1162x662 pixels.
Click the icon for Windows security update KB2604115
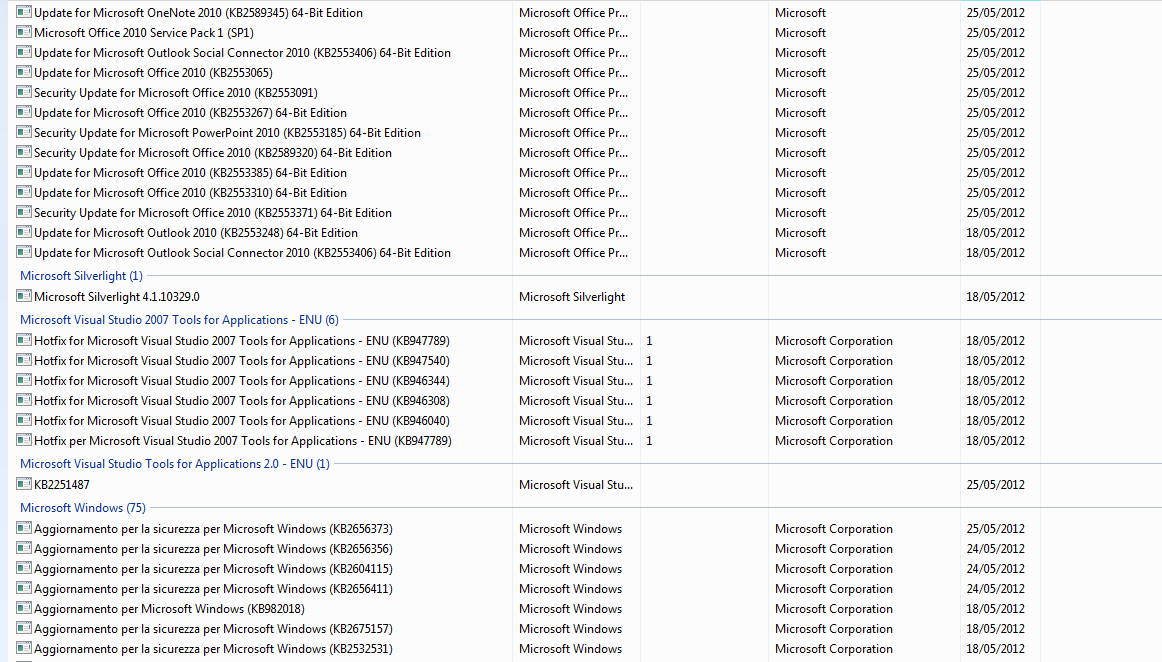24,568
